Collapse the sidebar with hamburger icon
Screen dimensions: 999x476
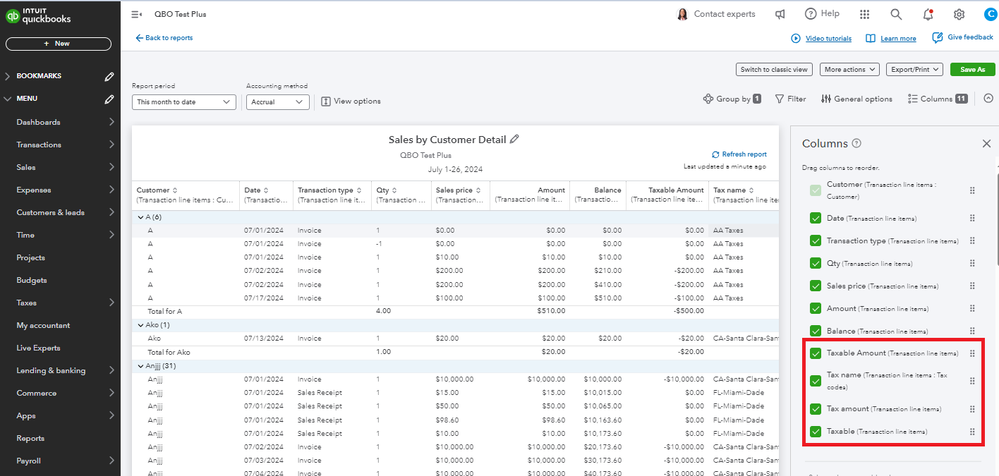[x=136, y=14]
